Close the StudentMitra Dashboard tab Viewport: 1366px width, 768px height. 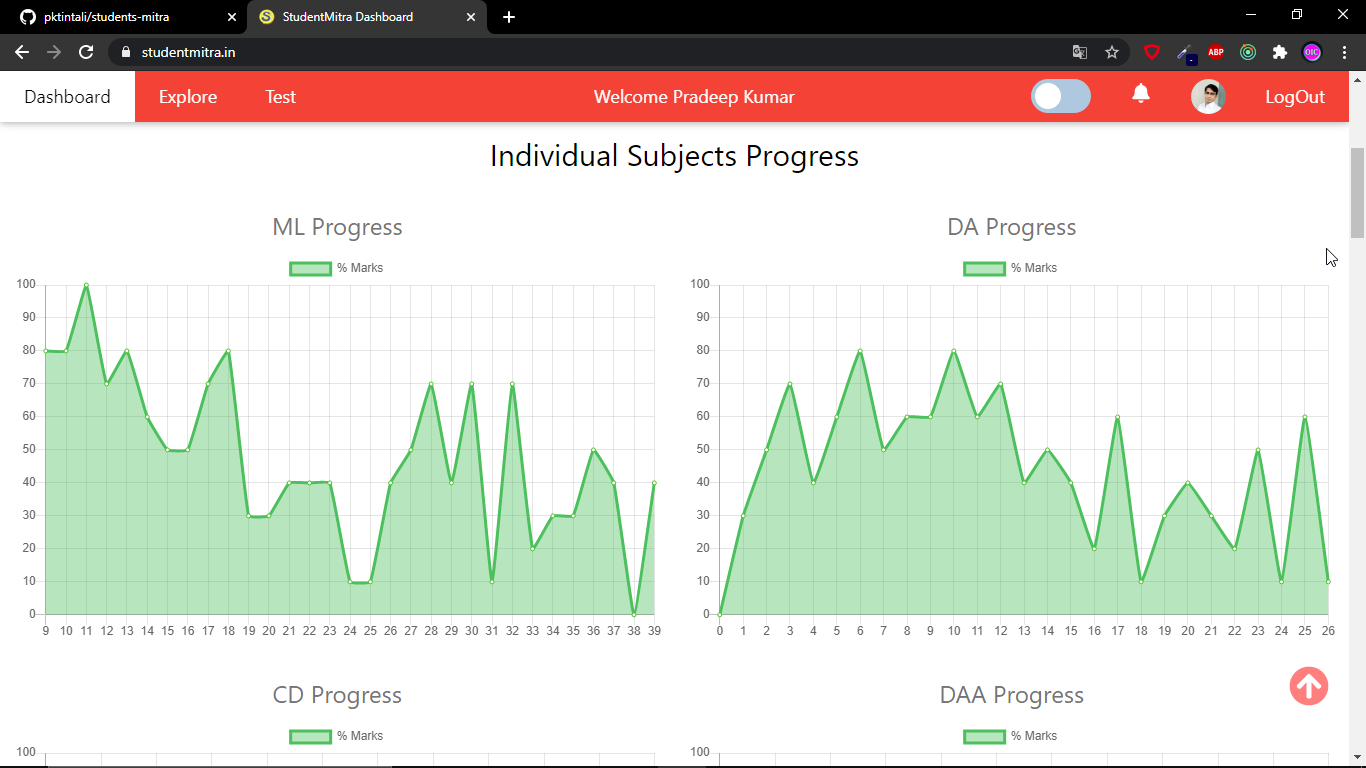pos(471,17)
